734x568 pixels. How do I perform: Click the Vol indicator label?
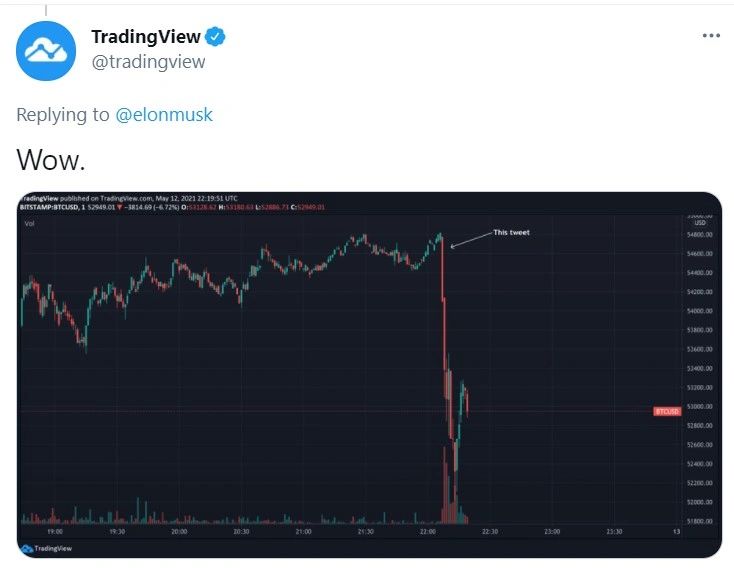pyautogui.click(x=29, y=223)
